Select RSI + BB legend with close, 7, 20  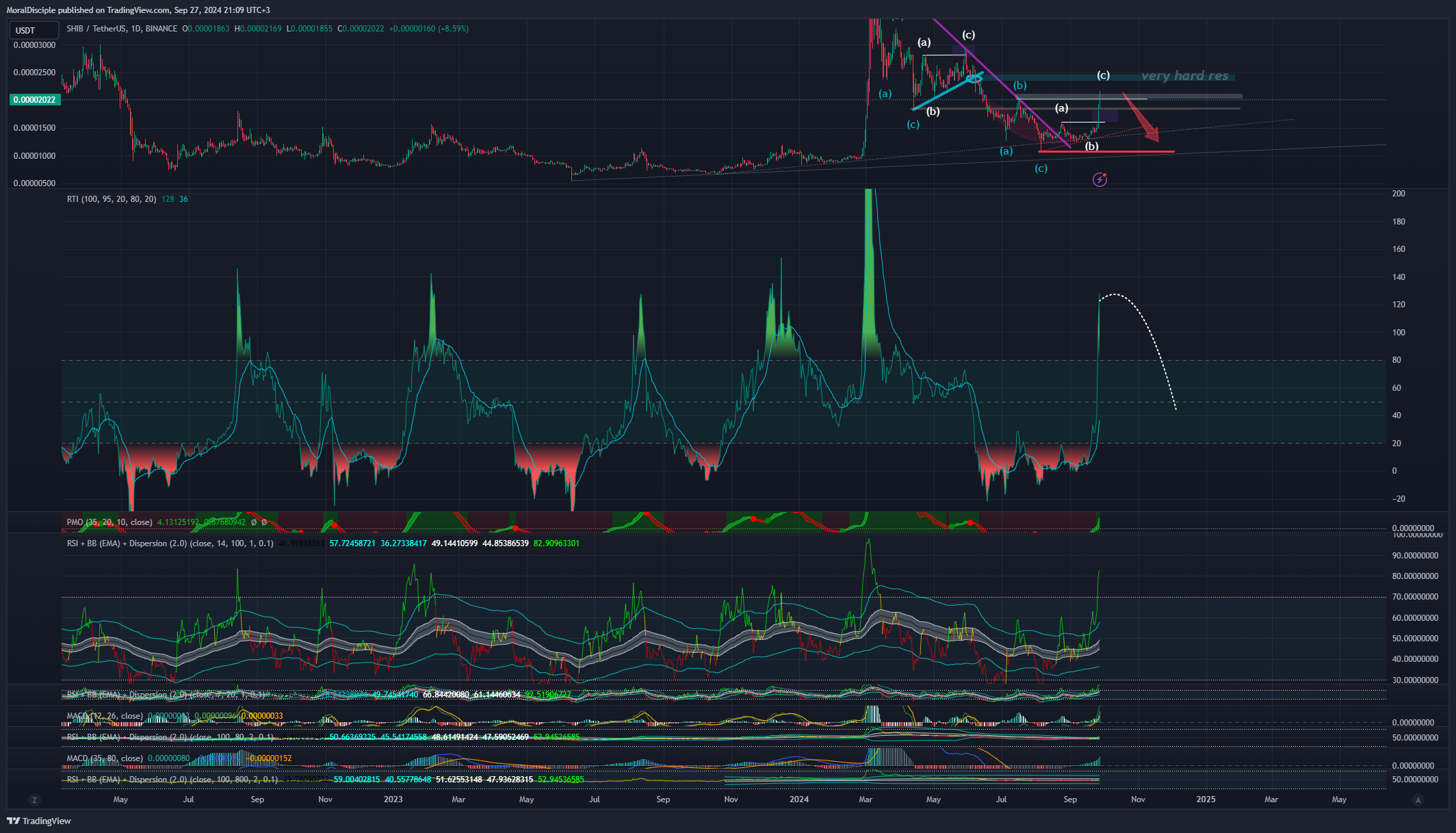(x=165, y=695)
